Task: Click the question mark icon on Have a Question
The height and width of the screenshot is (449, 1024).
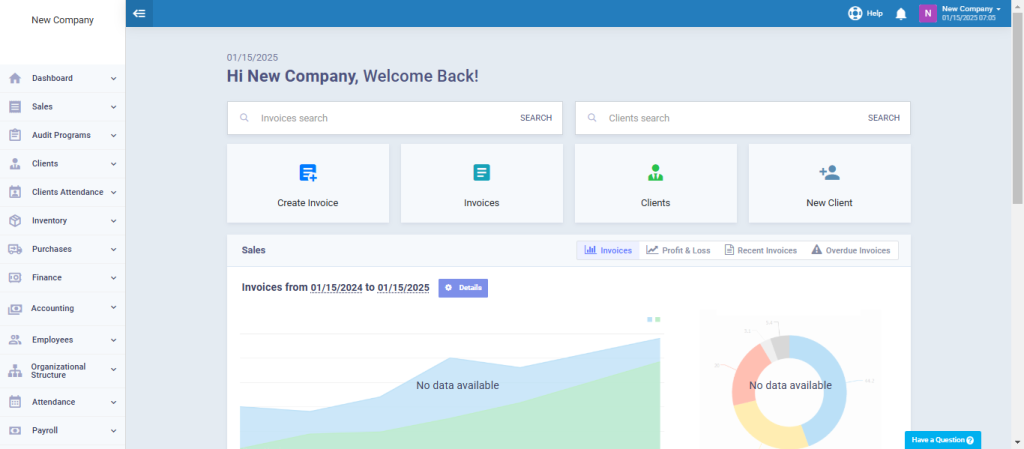Action: 970,441
